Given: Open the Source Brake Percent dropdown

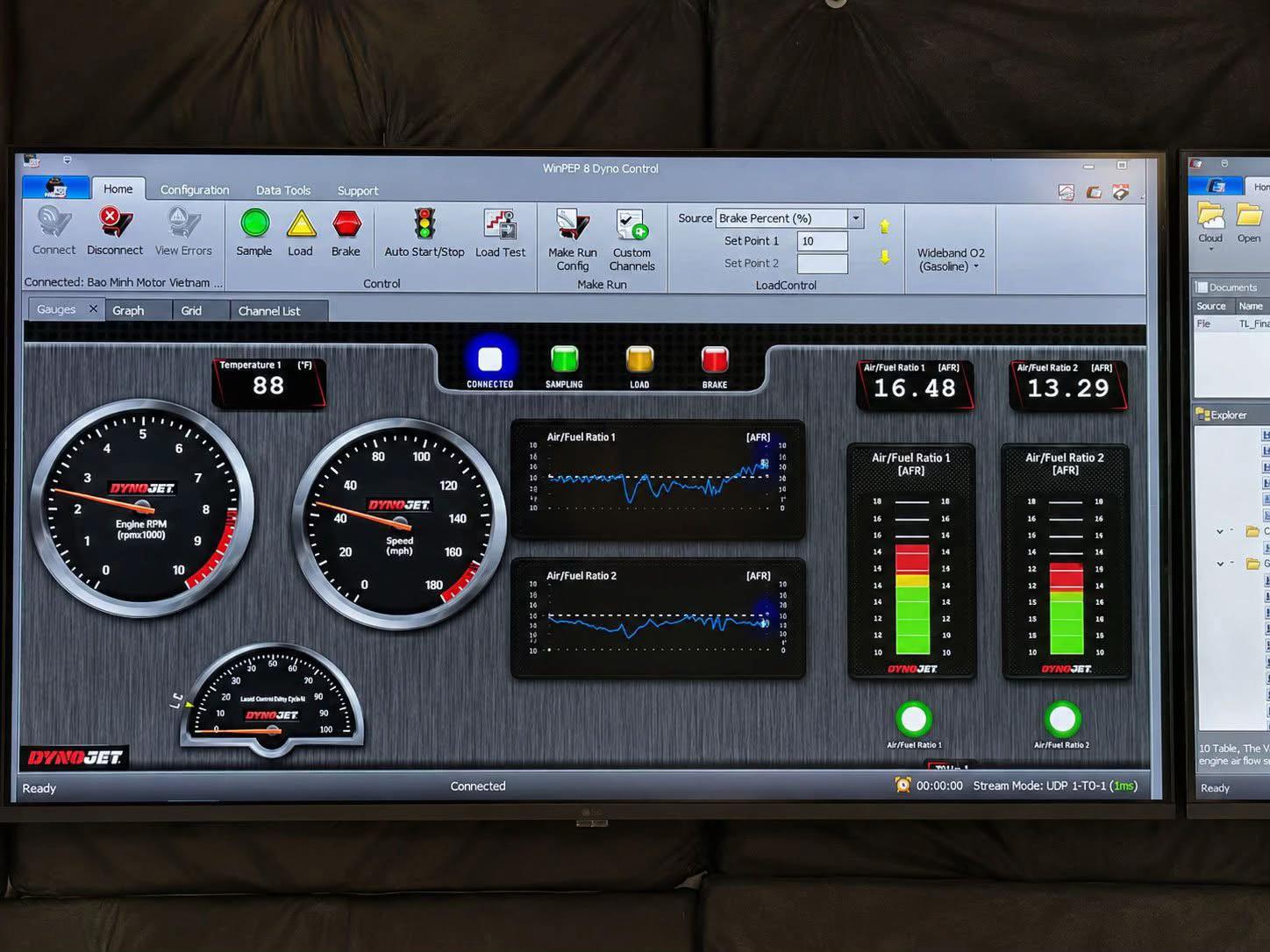Looking at the screenshot, I should pos(855,218).
